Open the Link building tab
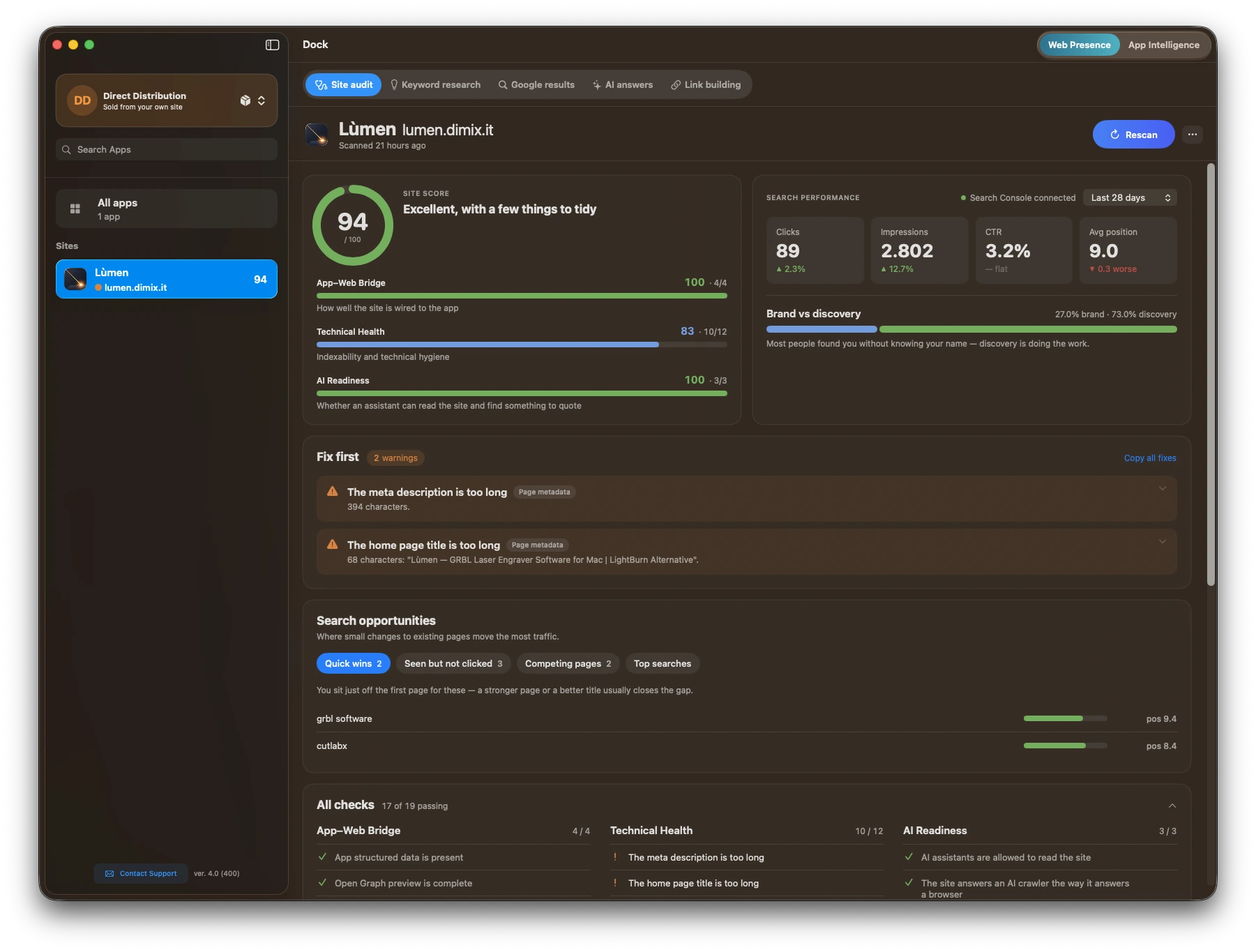Screen dimensions: 1256x952 point(706,84)
